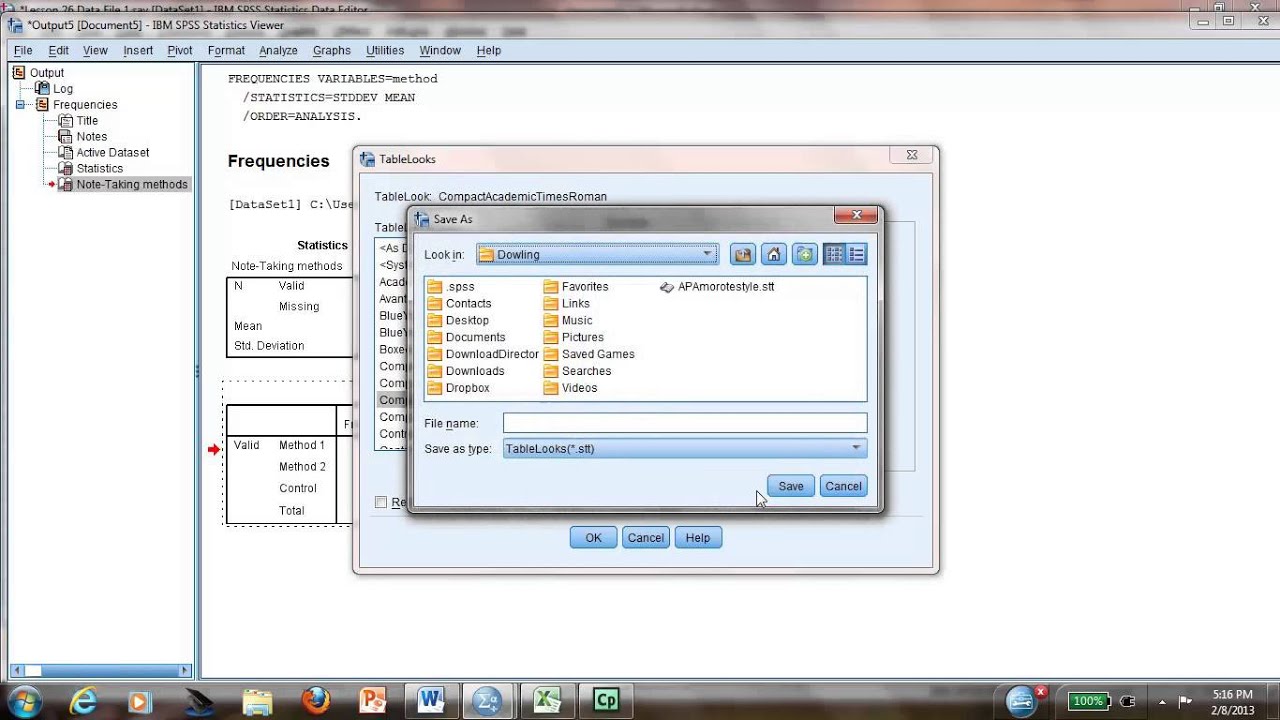Select the DownloadDirector folder

tap(483, 354)
